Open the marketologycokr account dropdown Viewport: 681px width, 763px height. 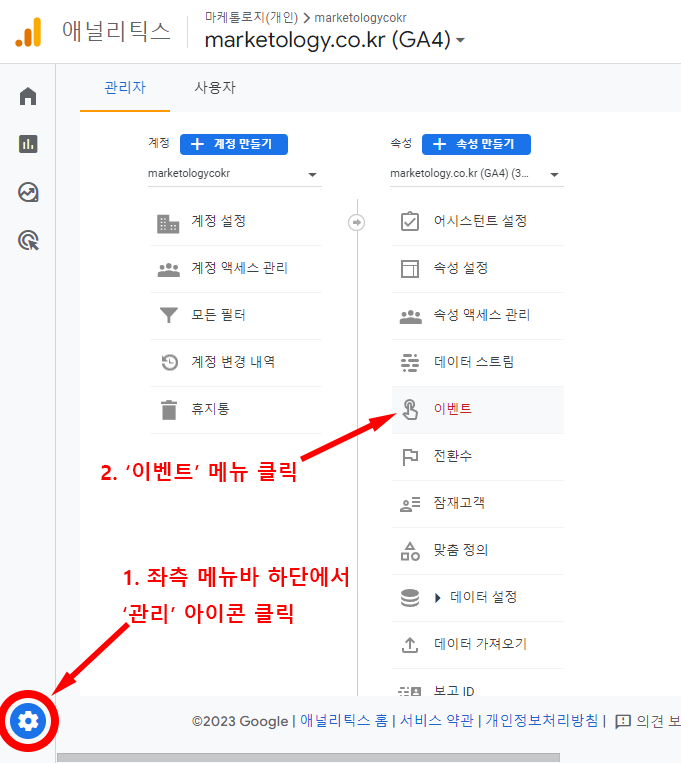[x=234, y=174]
